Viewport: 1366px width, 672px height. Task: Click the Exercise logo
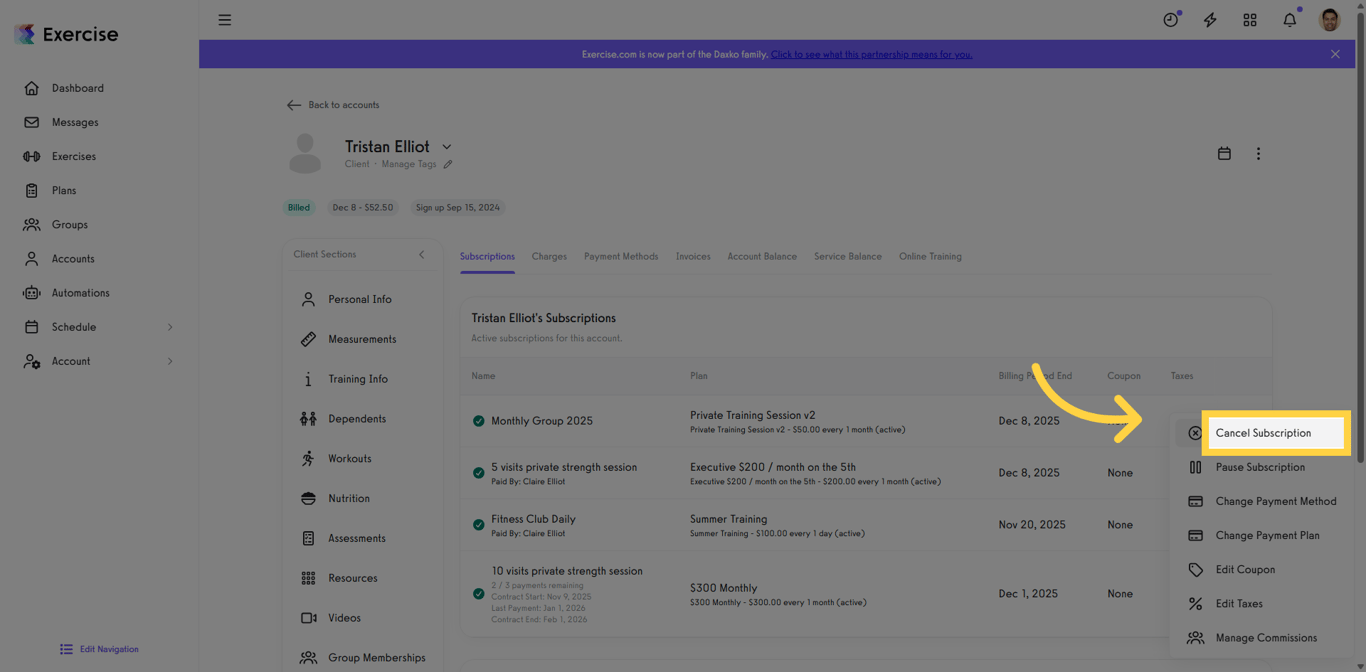tap(66, 34)
